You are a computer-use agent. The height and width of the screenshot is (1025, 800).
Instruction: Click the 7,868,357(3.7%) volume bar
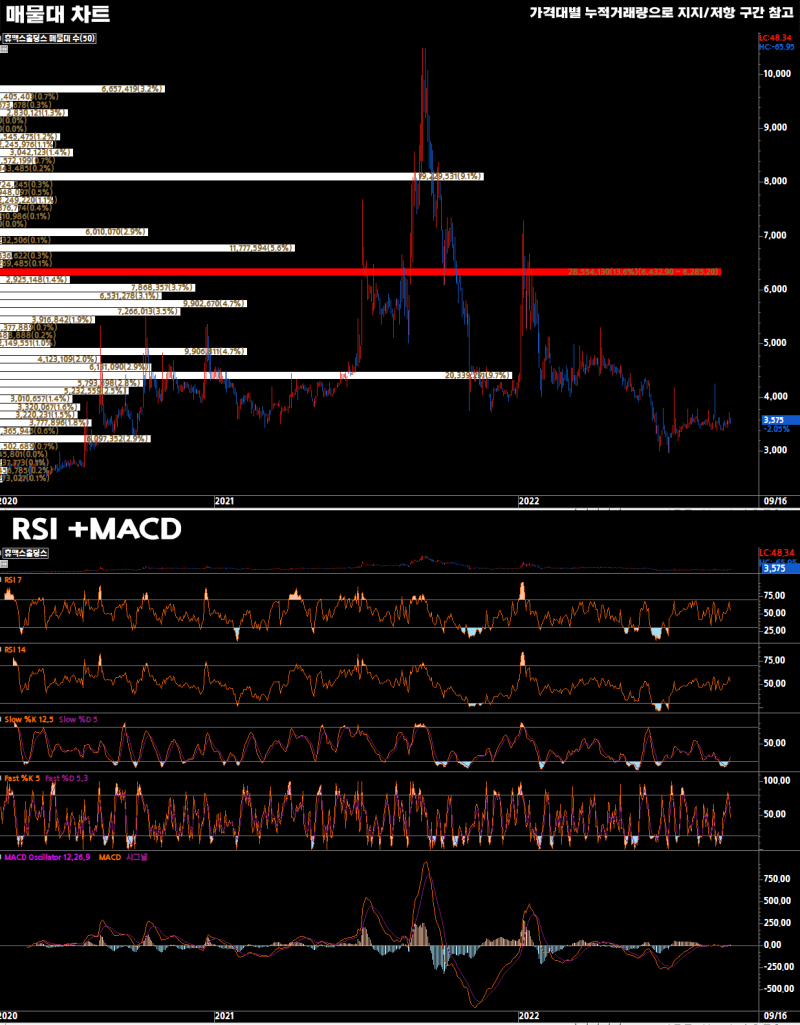click(97, 288)
